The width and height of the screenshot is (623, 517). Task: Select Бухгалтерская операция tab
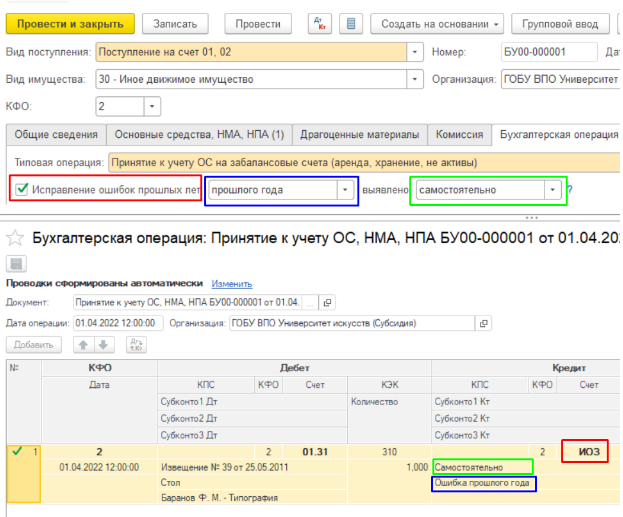[x=558, y=135]
